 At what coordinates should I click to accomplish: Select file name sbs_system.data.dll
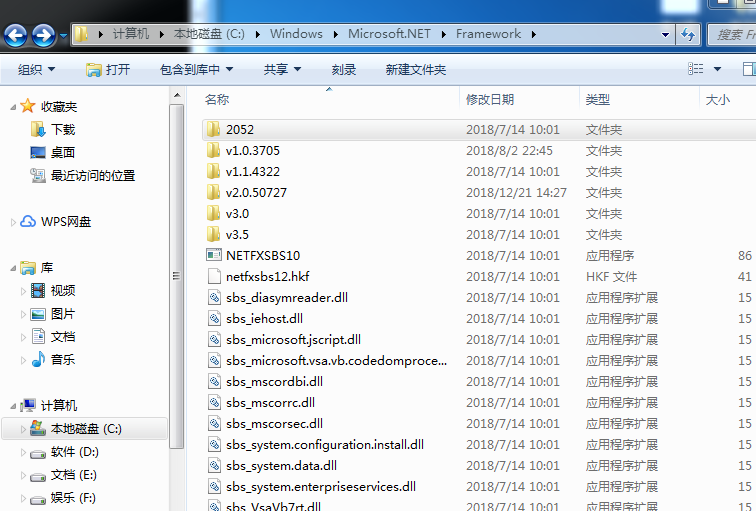(282, 466)
